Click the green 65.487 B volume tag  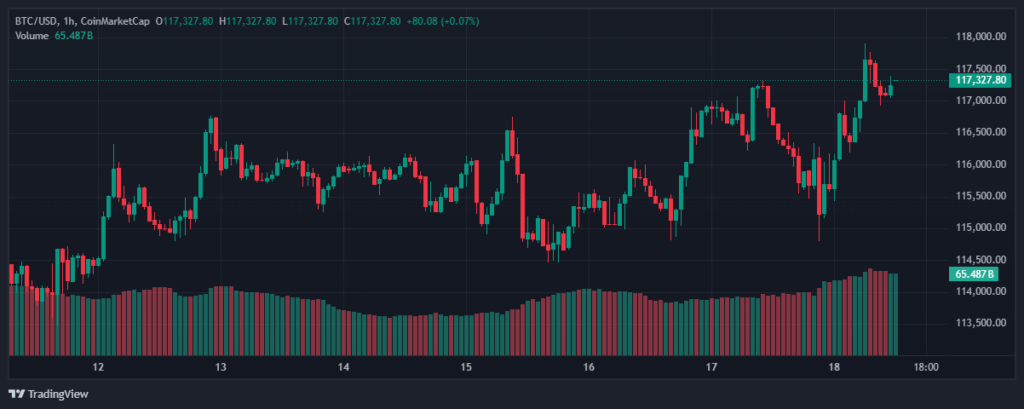pos(974,274)
